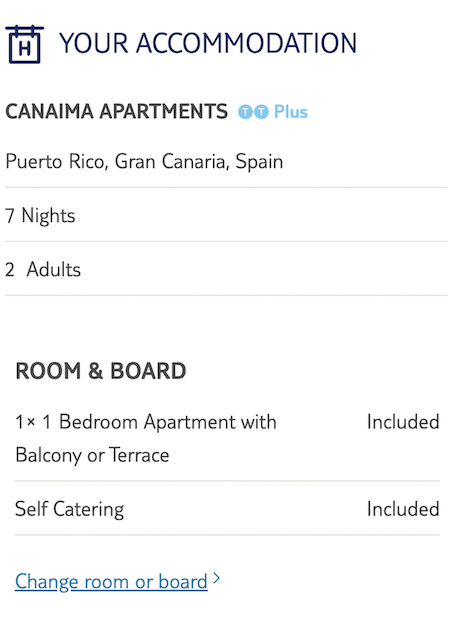Viewport: 454px width, 624px height.
Task: Click the Room & Board section heading
Action: click(101, 371)
